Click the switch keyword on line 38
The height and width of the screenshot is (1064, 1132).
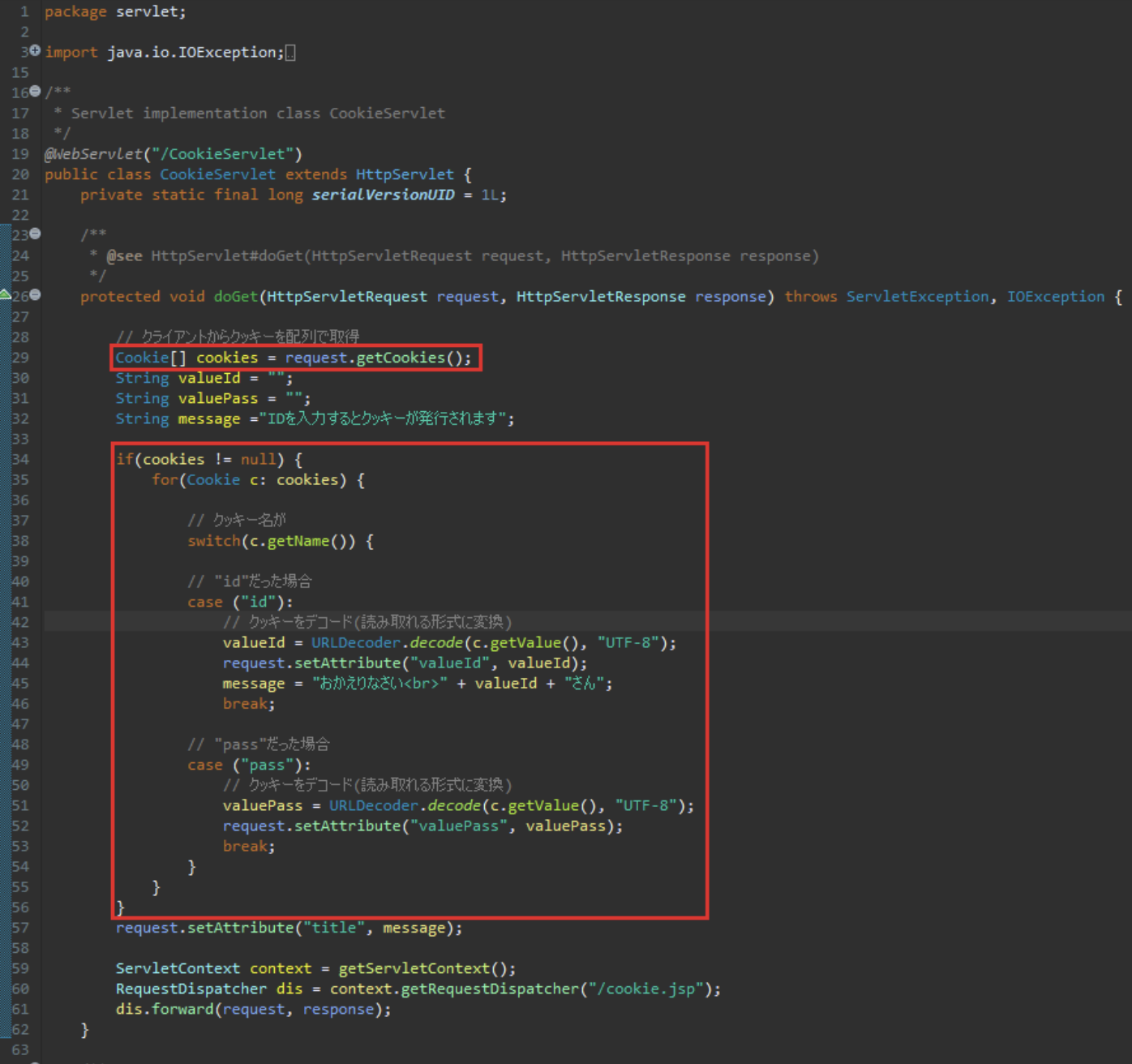[x=214, y=541]
